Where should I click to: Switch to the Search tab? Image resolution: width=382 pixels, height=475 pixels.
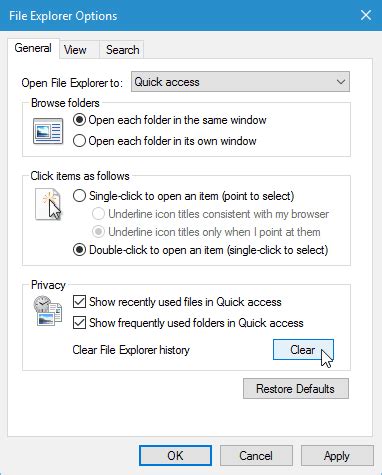[122, 50]
